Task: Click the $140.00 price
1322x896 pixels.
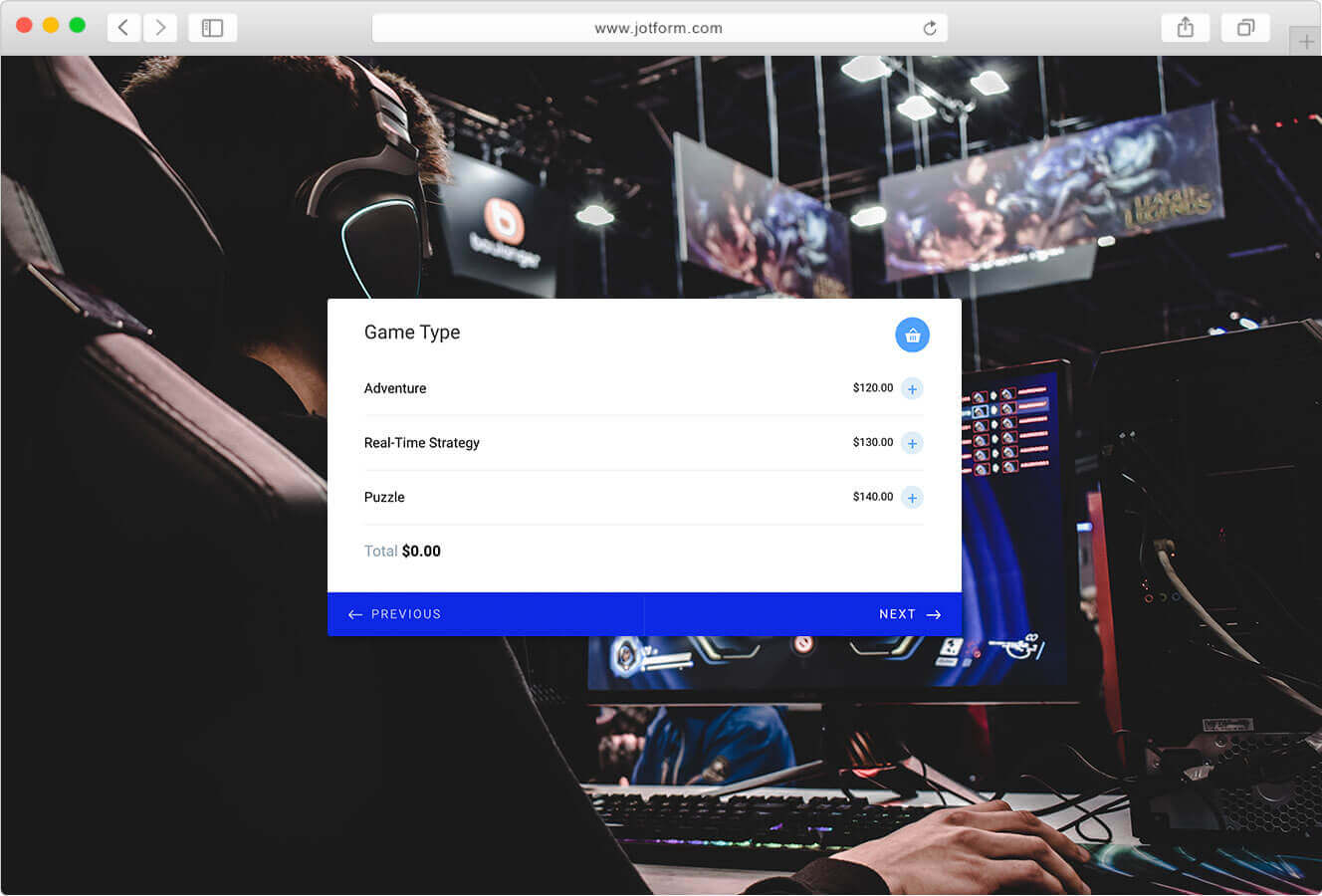Action: [x=873, y=497]
